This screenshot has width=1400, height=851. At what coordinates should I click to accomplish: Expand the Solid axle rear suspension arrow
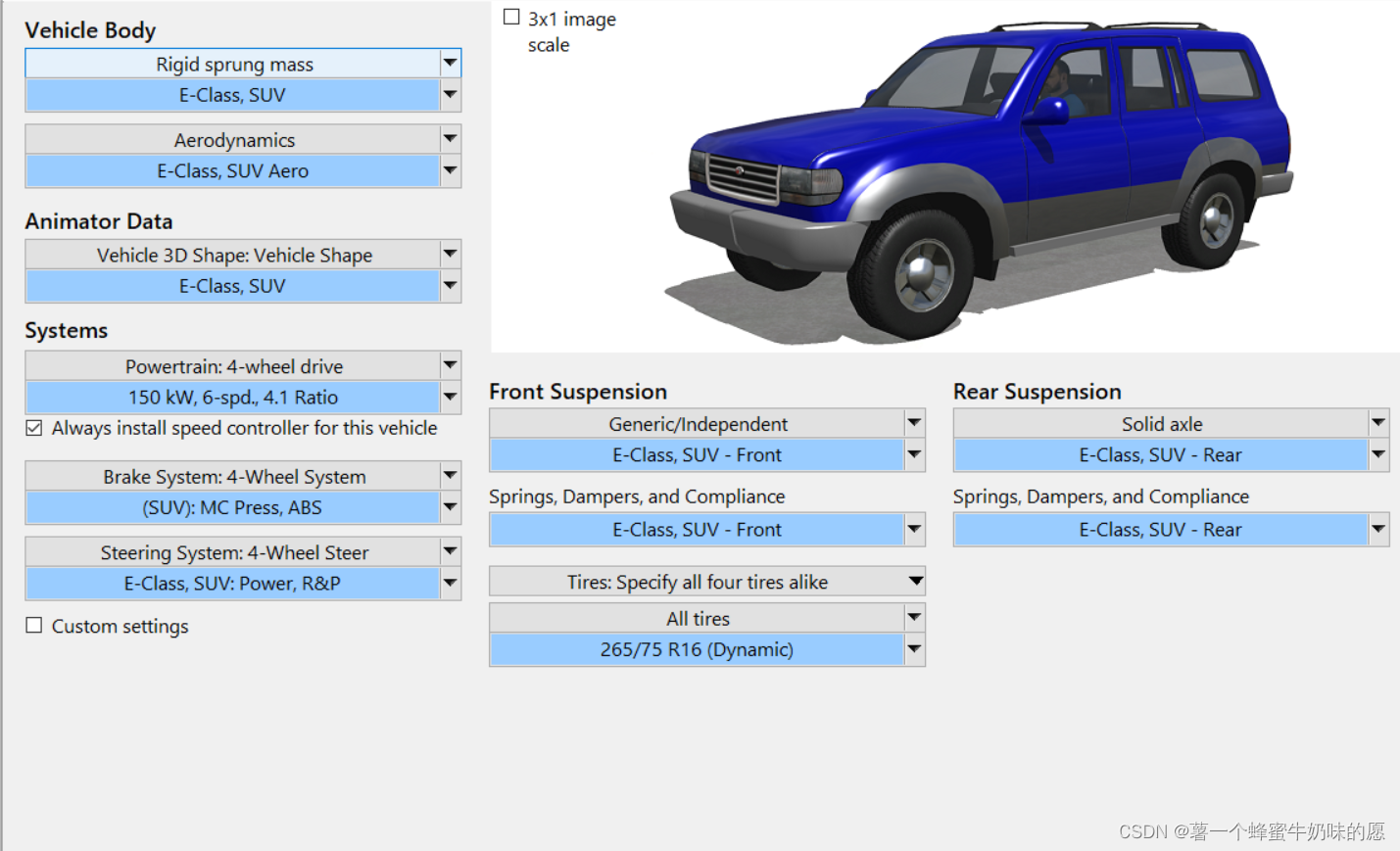[x=1378, y=423]
